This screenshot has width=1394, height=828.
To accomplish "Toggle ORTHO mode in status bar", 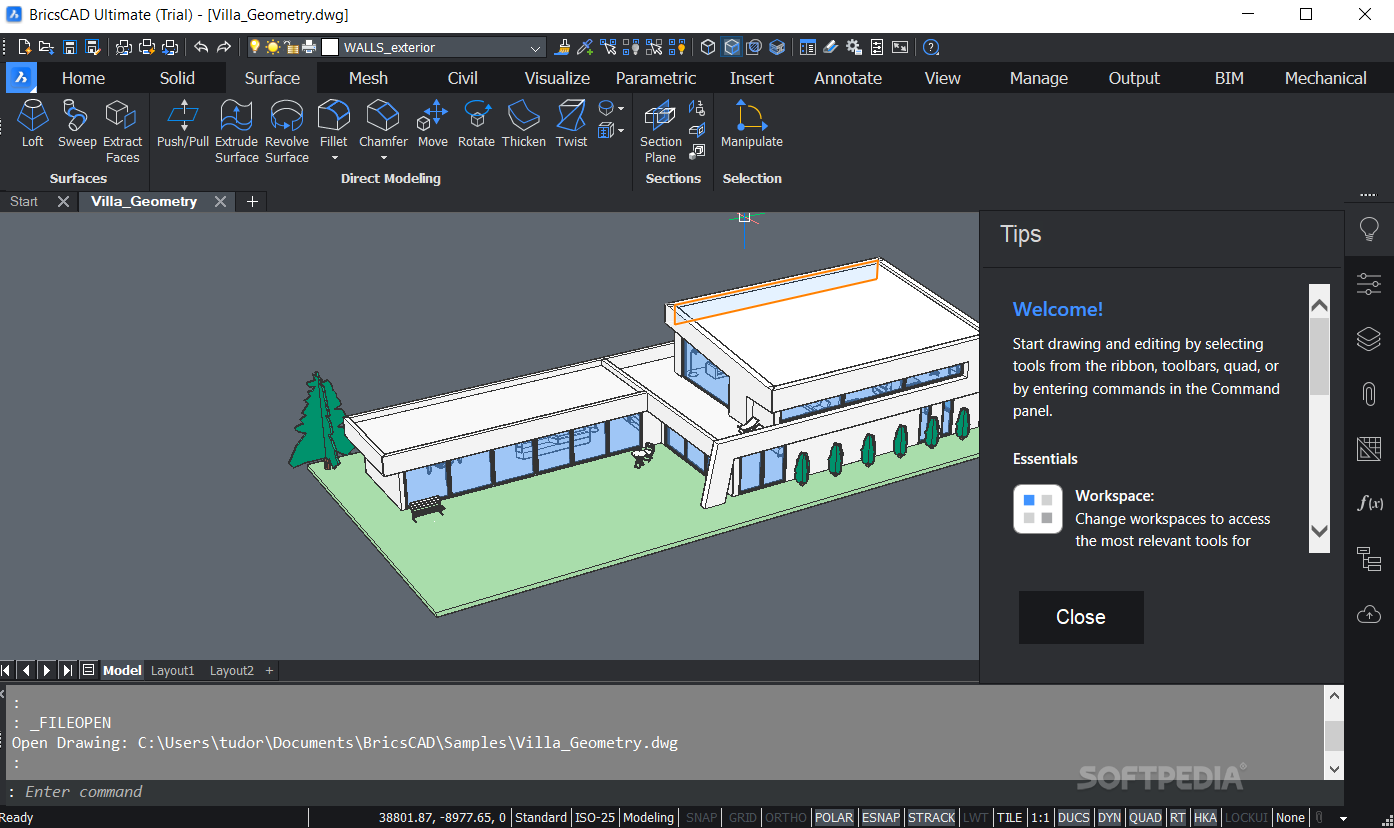I will [786, 817].
